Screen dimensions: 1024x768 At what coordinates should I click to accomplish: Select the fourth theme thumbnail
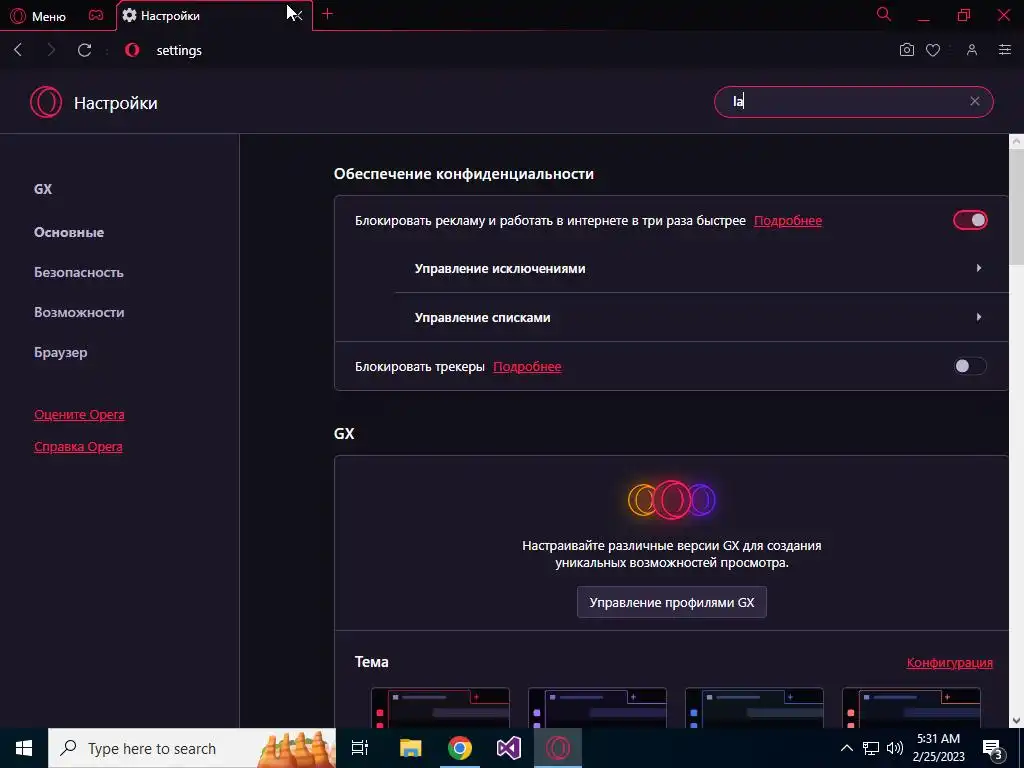click(911, 707)
